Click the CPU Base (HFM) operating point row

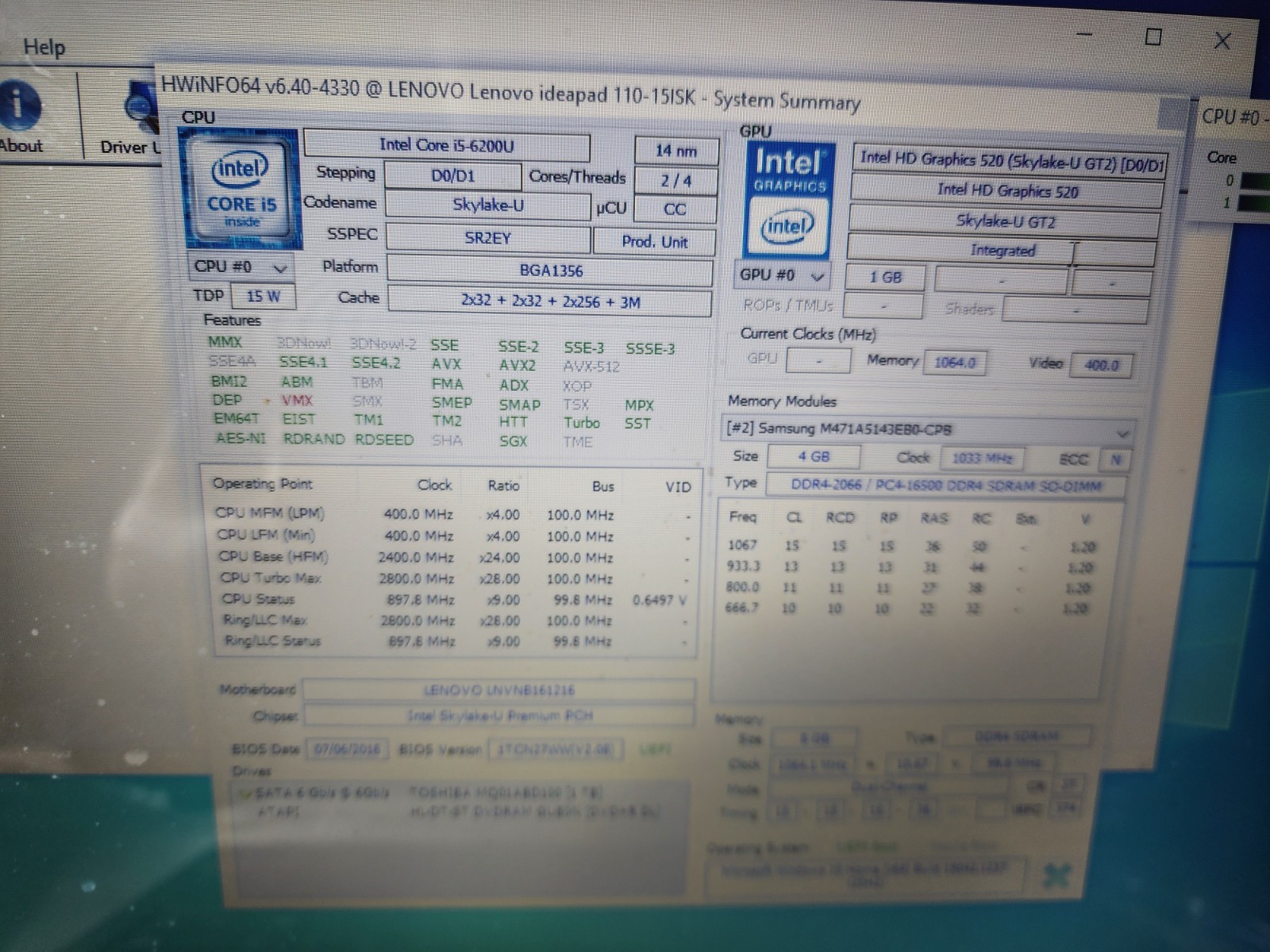coord(452,558)
